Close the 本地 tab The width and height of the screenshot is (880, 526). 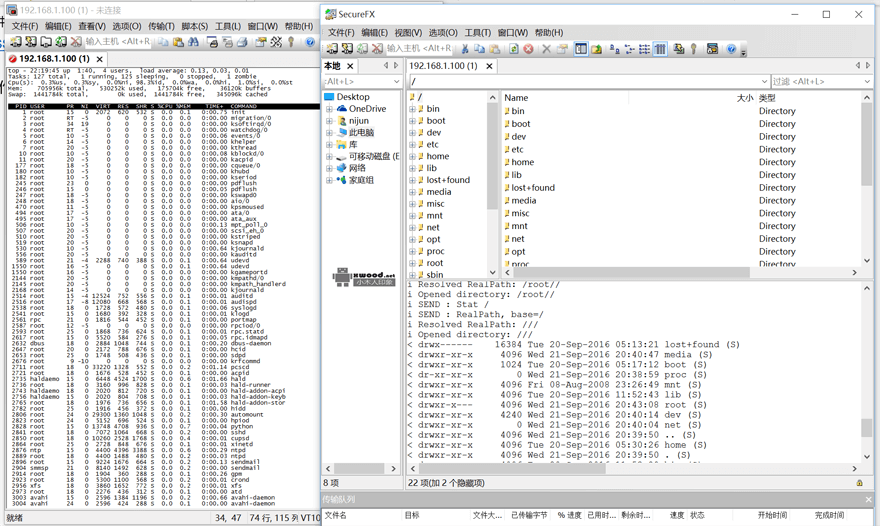[350, 66]
